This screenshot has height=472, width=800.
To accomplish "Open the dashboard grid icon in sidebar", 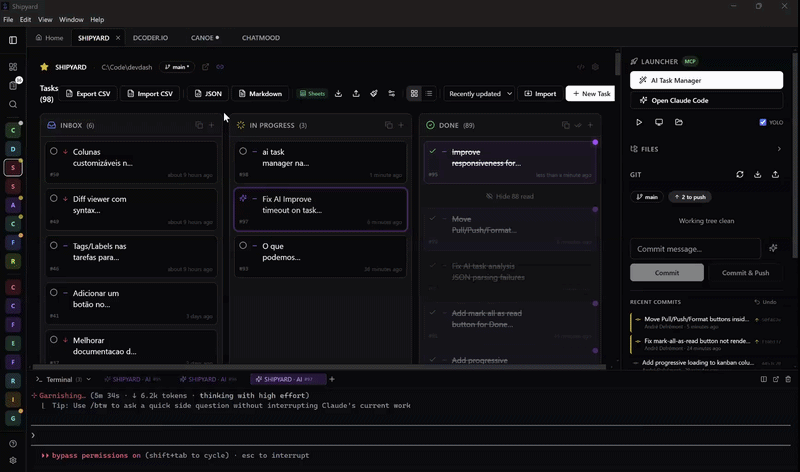I will tap(13, 67).
